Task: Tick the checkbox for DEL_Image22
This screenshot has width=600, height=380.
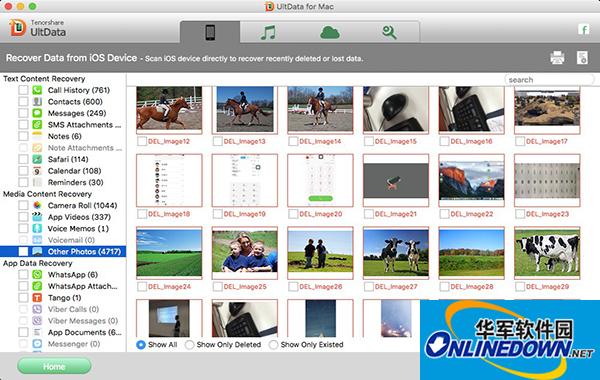Action: point(444,214)
